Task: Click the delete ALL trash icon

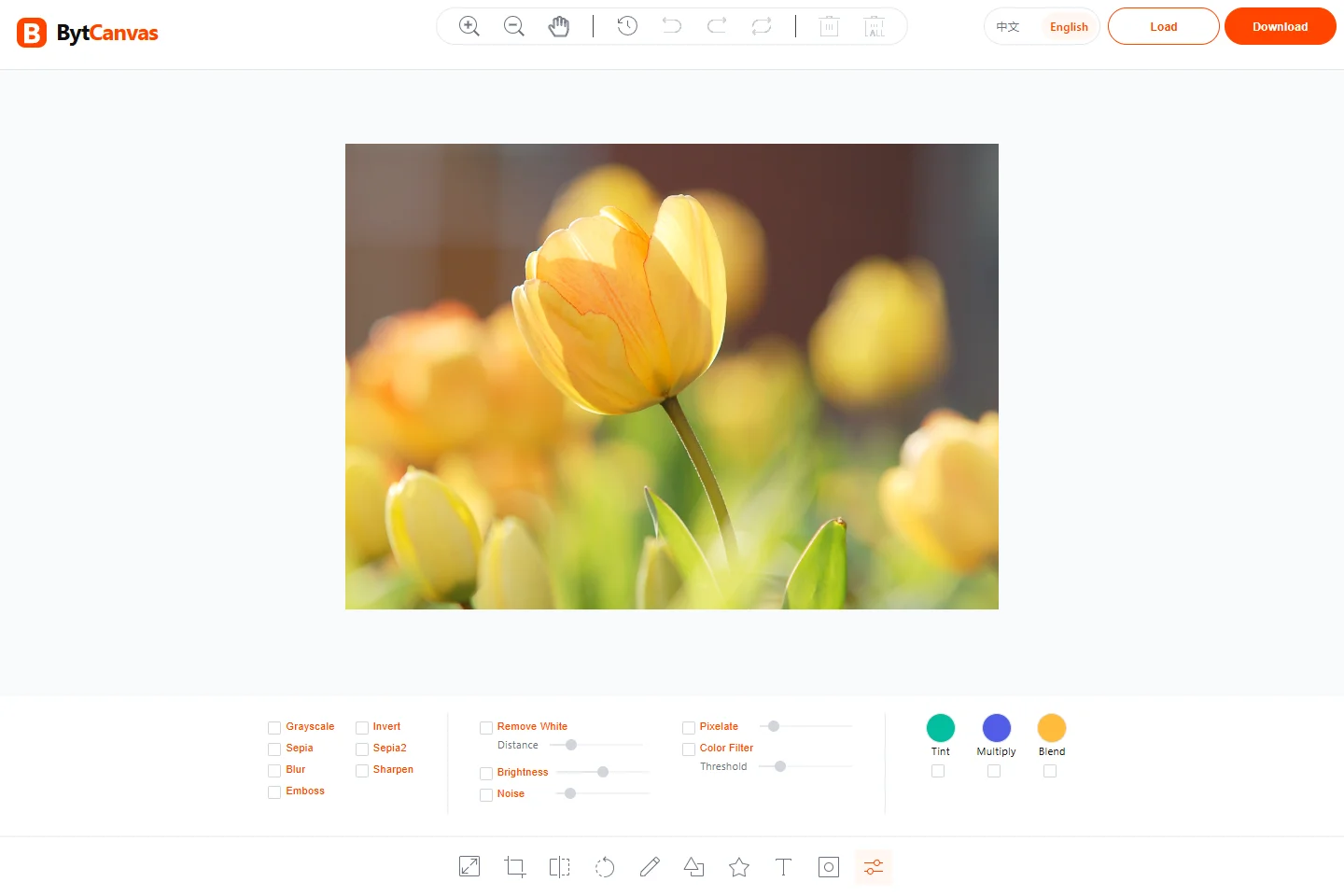Action: pyautogui.click(x=875, y=26)
